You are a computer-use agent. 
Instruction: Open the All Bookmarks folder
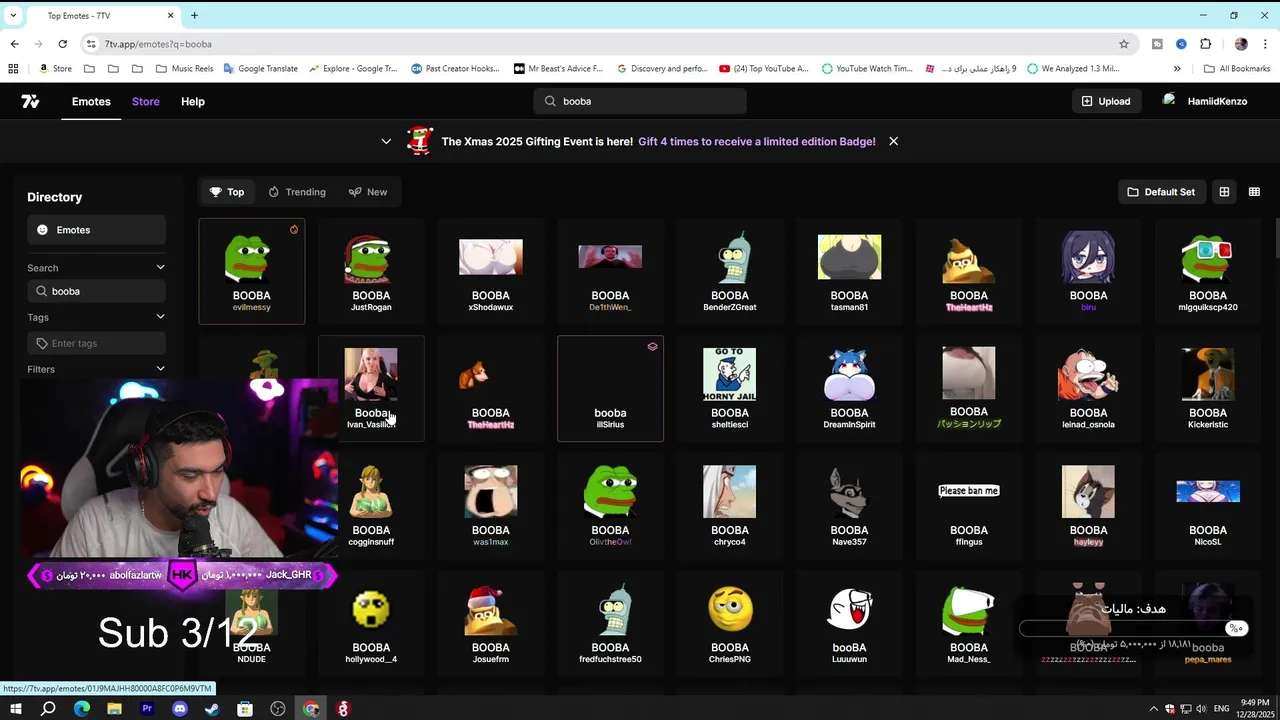point(1237,69)
